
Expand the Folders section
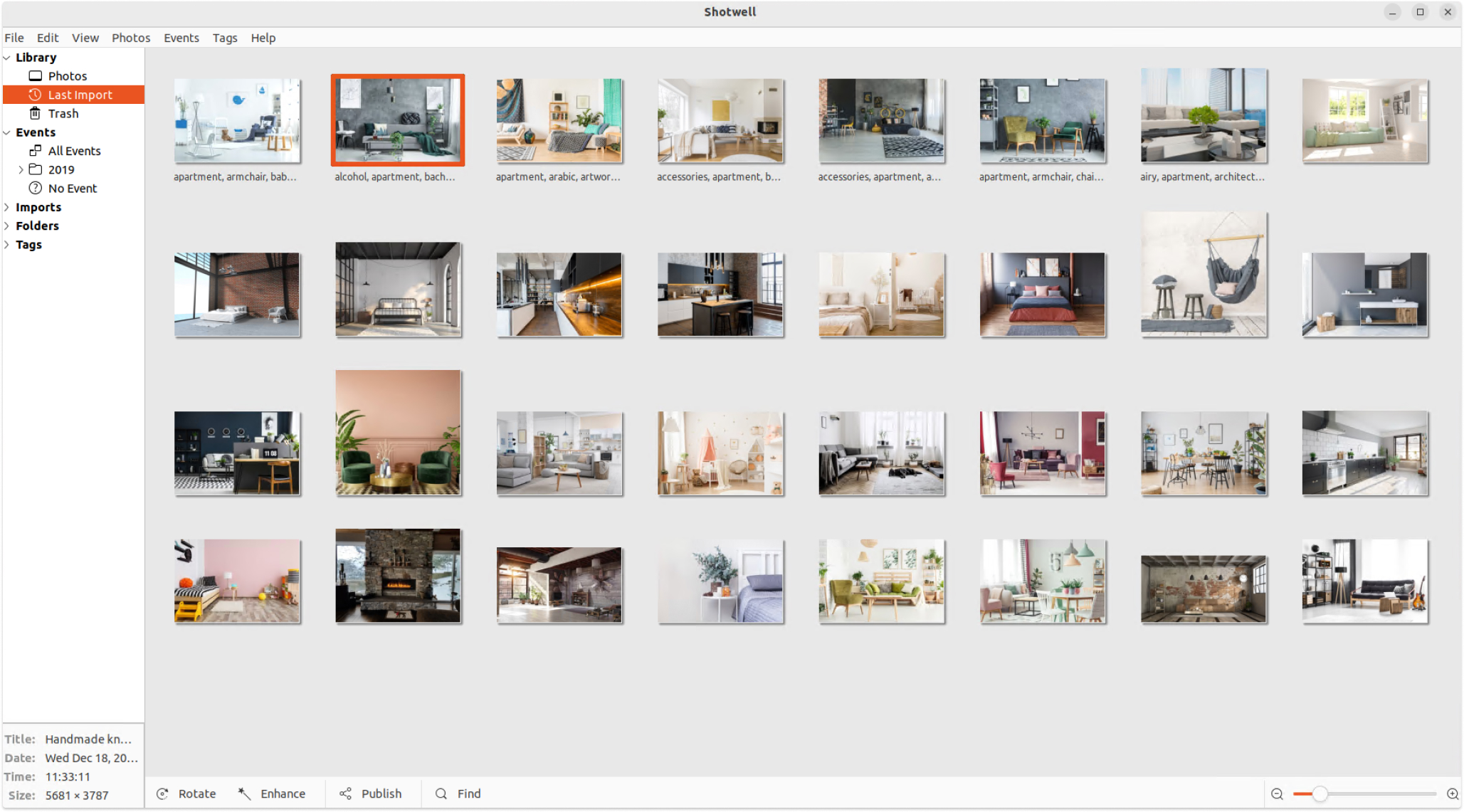7,226
